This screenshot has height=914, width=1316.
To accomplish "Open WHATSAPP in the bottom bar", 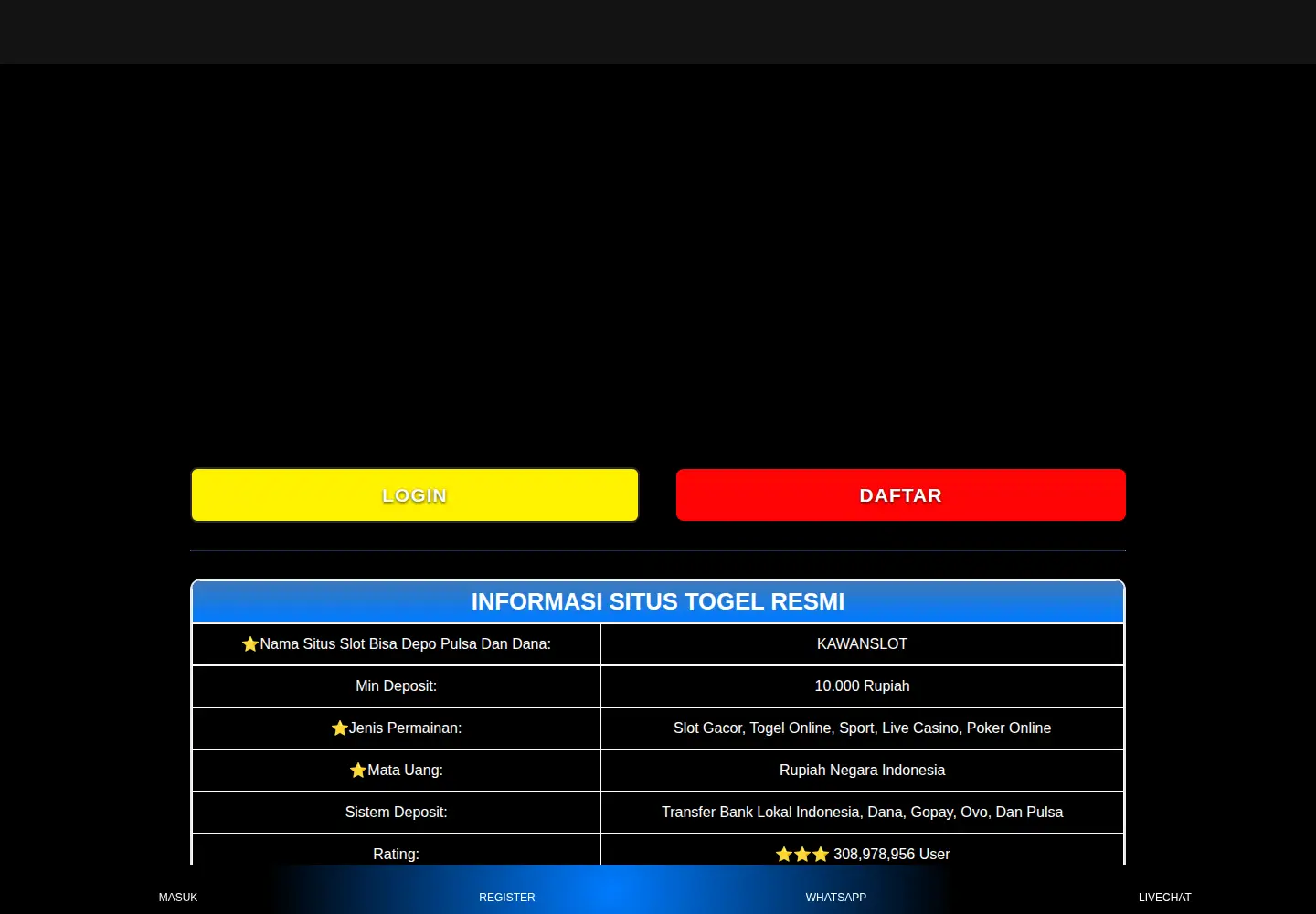I will coord(836,897).
